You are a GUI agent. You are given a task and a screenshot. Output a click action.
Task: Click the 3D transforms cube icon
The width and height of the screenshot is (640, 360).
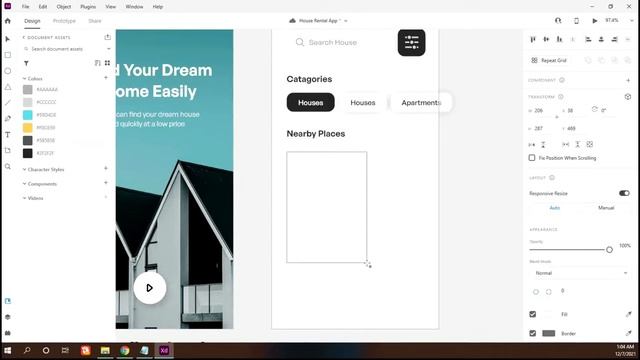click(x=628, y=97)
